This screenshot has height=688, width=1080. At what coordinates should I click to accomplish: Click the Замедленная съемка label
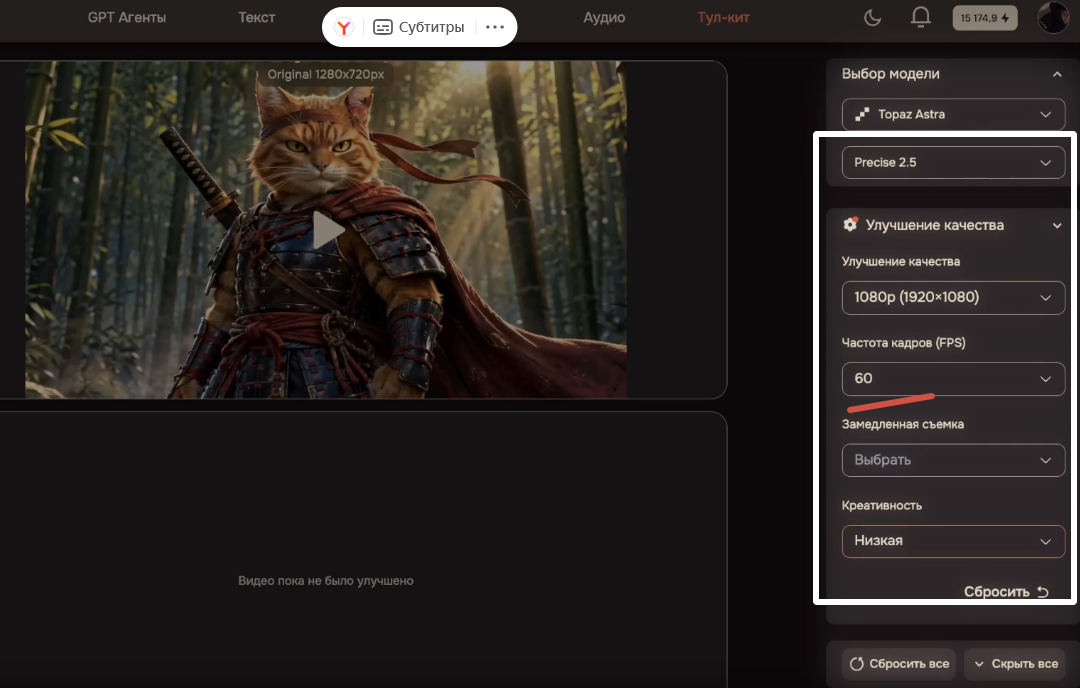click(x=902, y=424)
